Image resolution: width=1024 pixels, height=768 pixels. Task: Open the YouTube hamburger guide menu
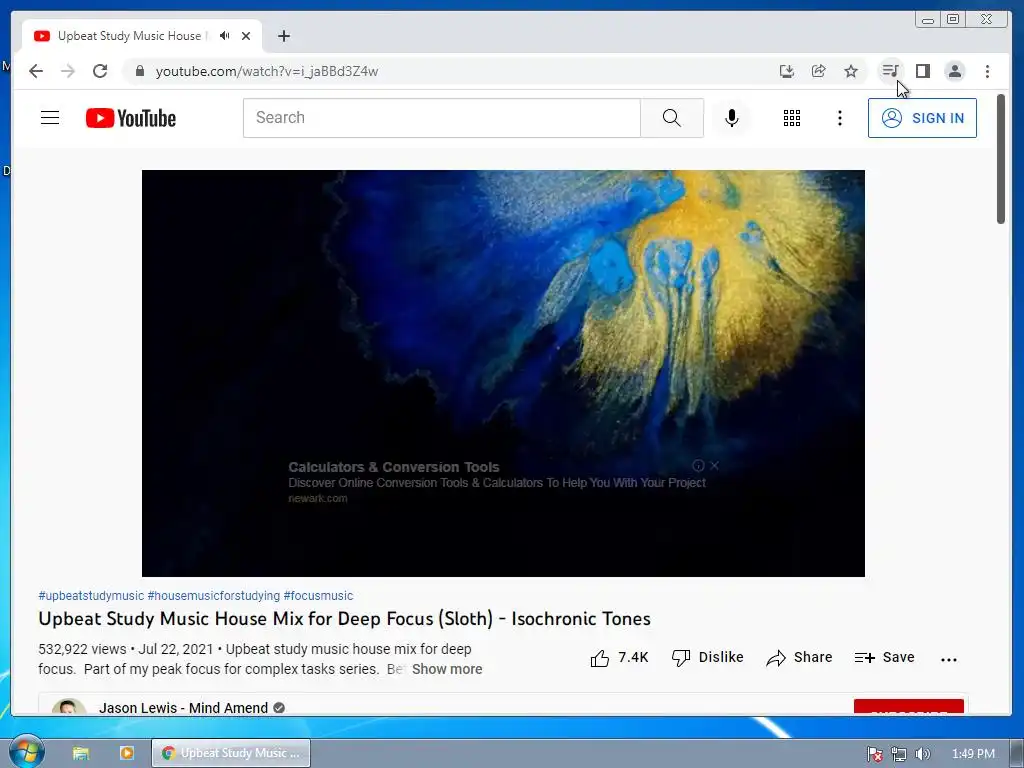tap(50, 118)
